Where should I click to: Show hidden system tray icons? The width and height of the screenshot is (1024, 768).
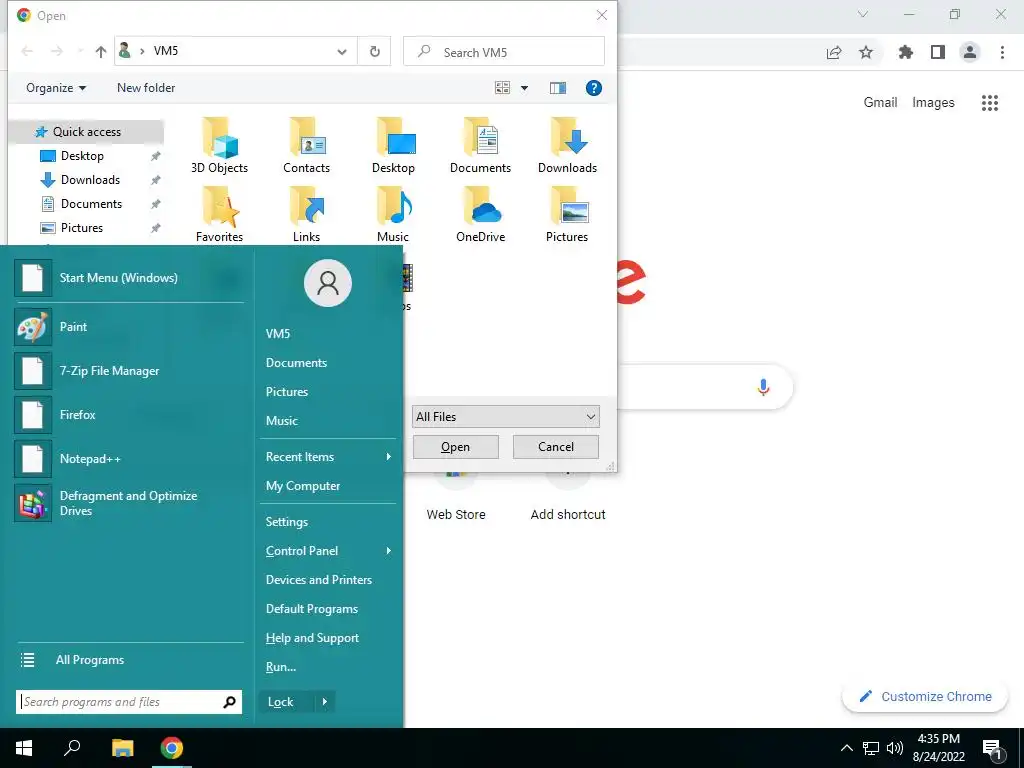pos(846,748)
